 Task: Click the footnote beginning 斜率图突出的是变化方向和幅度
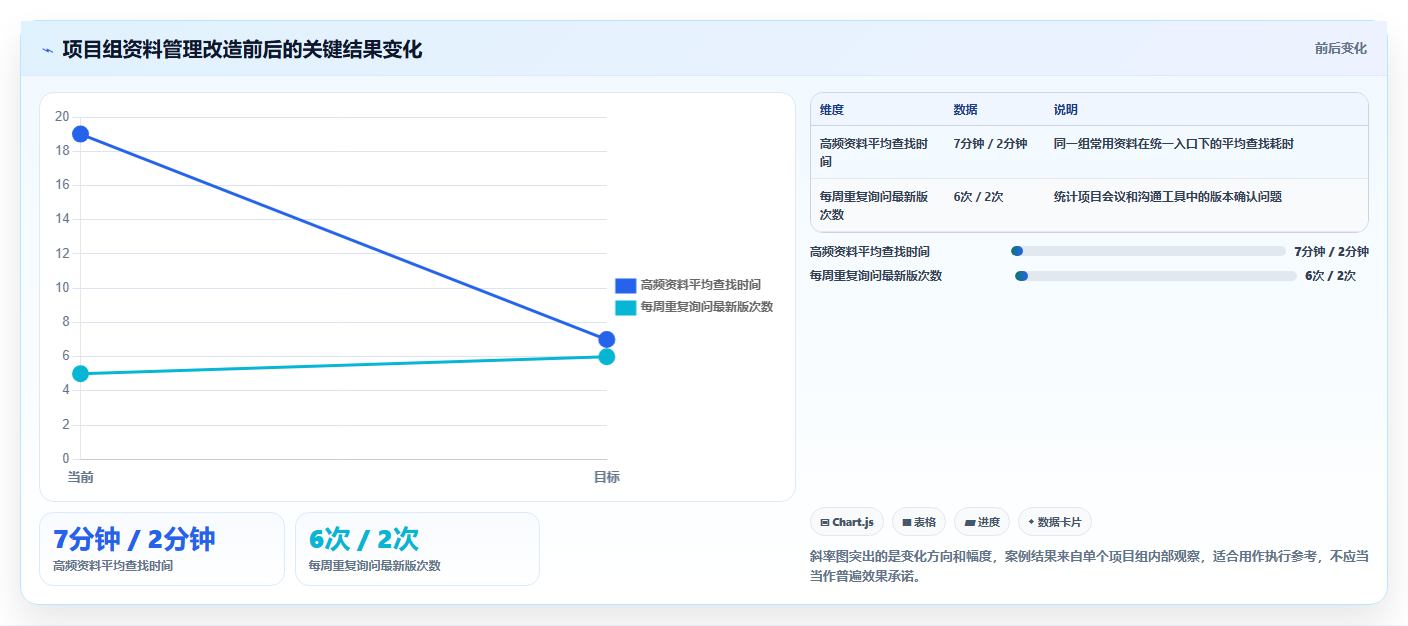(1089, 565)
